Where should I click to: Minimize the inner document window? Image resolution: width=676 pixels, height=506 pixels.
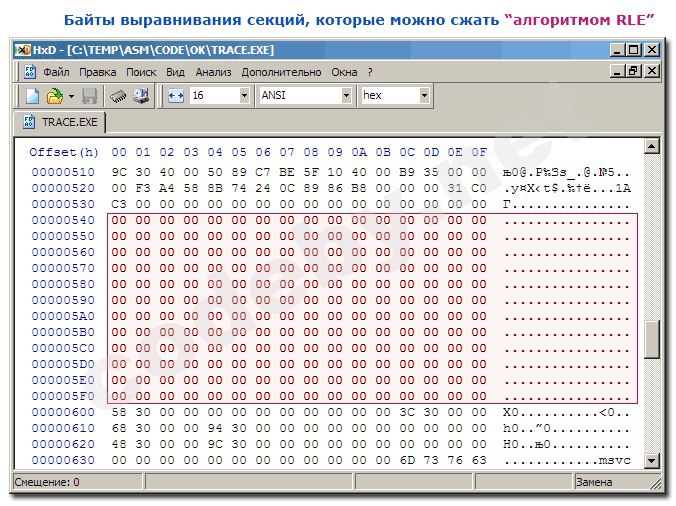[x=617, y=71]
